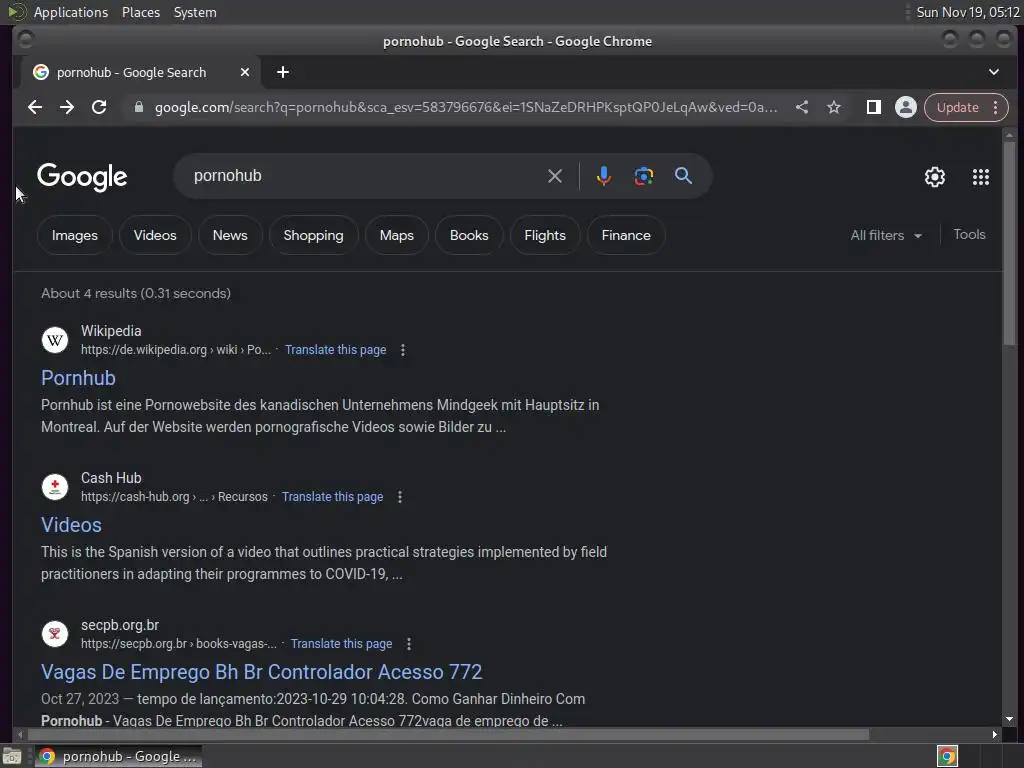Viewport: 1024px width, 768px height.
Task: Close the pornohub - Google Search tab
Action: [x=245, y=72]
